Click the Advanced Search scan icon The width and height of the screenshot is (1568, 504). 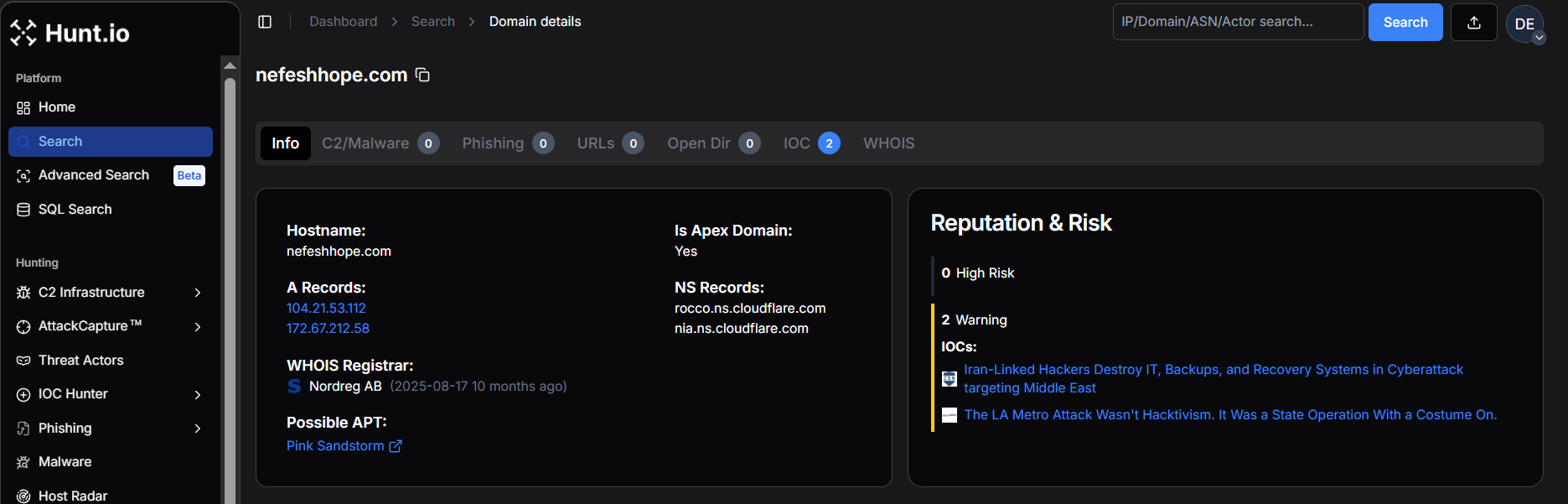(23, 175)
